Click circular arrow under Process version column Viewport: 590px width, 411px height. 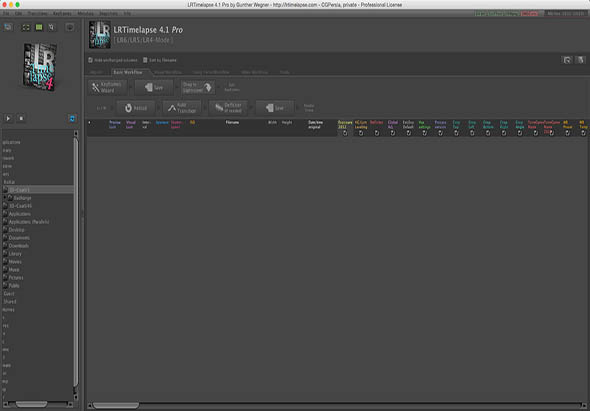click(440, 133)
